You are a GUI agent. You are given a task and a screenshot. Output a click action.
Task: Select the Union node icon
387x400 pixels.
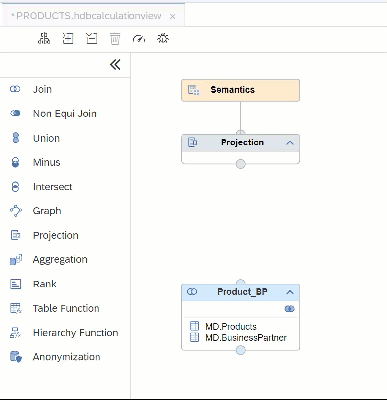pos(16,138)
